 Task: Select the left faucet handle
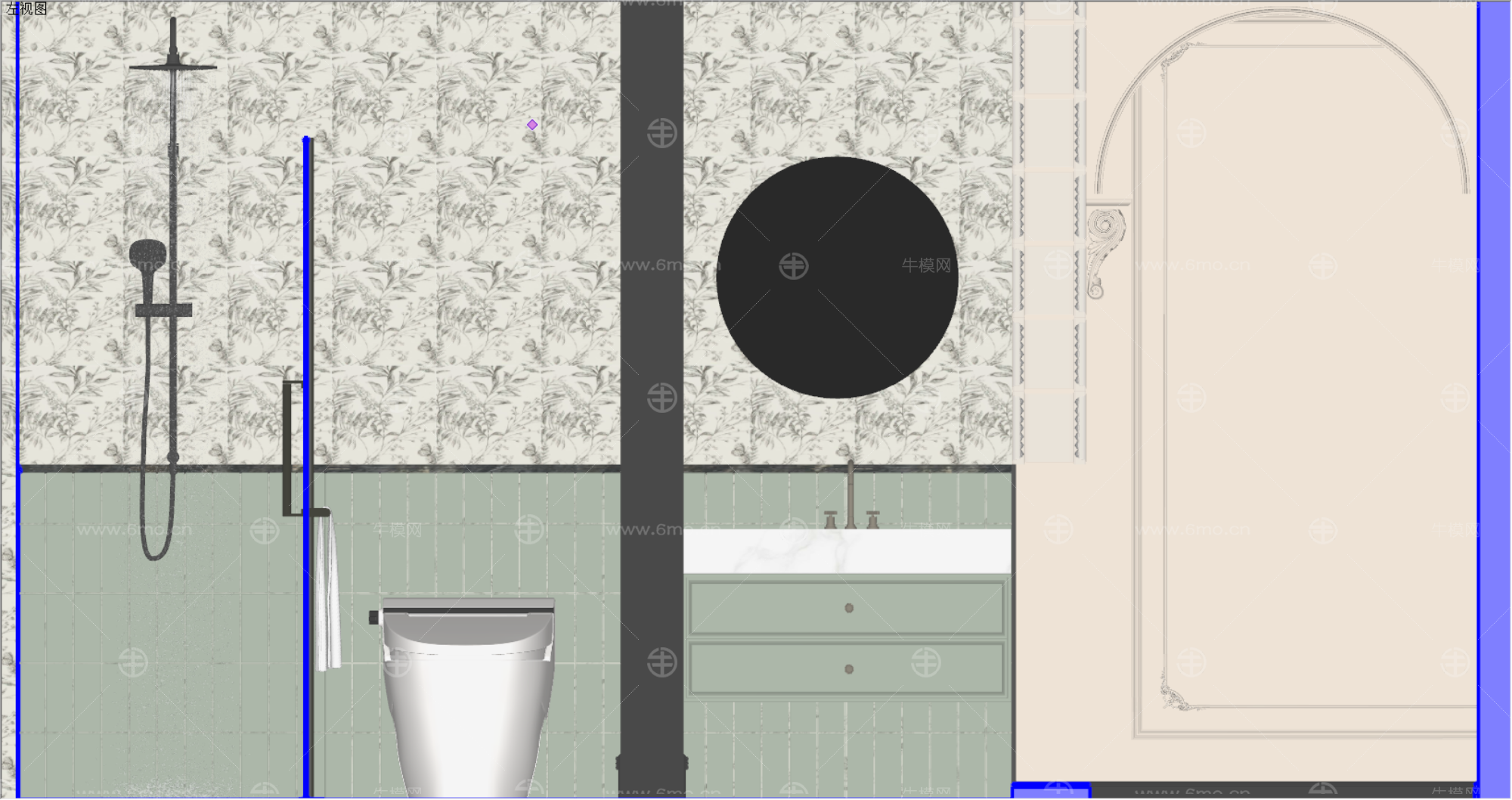[830, 519]
